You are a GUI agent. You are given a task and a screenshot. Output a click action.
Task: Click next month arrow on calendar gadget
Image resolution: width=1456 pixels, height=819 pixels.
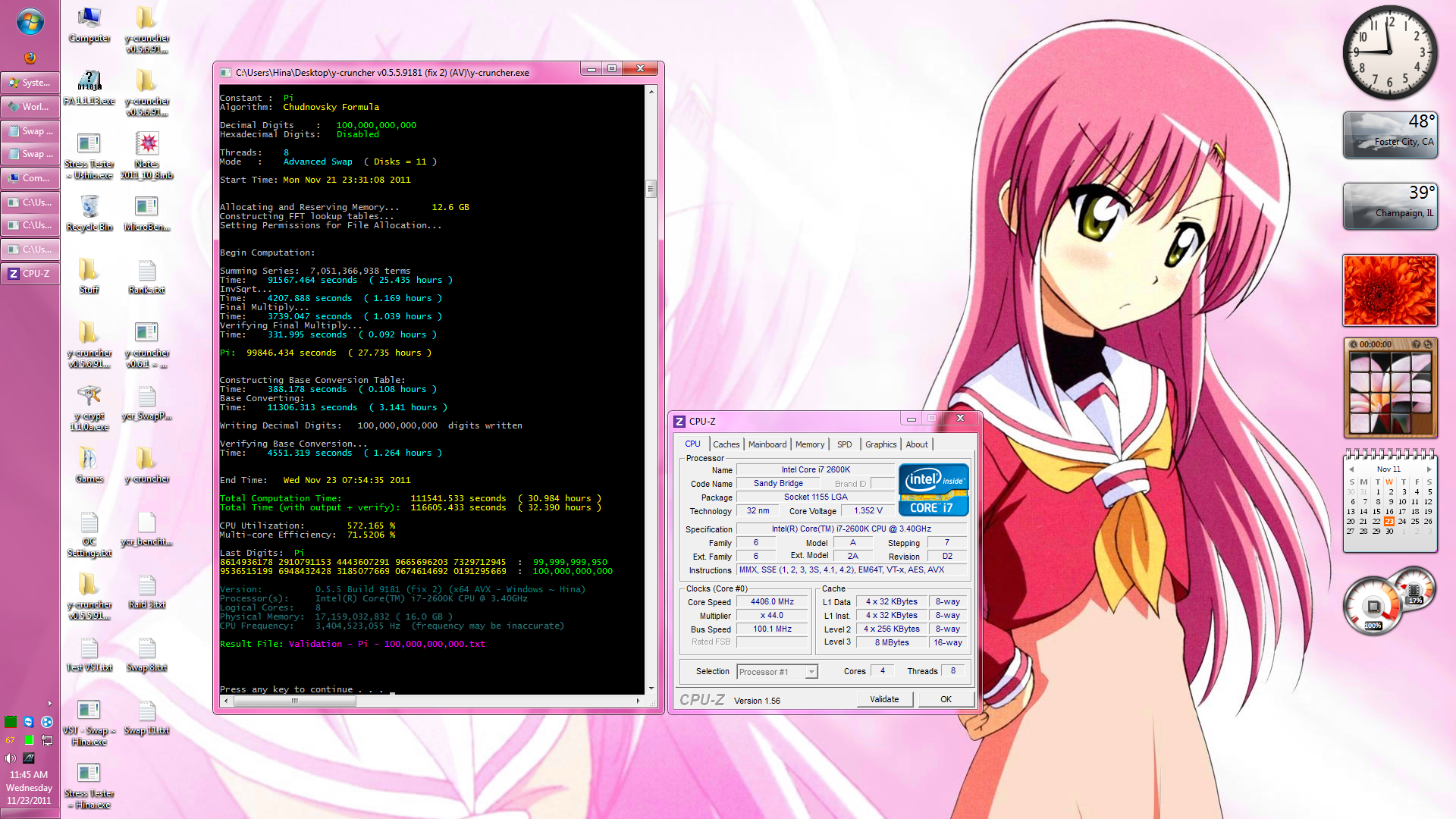(x=1429, y=469)
